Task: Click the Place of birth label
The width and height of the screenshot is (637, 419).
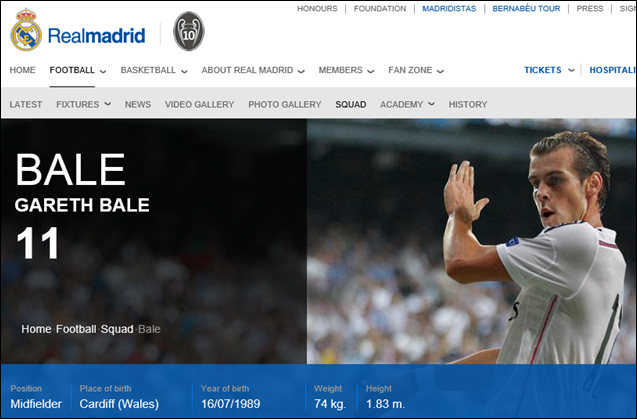Action: [105, 389]
